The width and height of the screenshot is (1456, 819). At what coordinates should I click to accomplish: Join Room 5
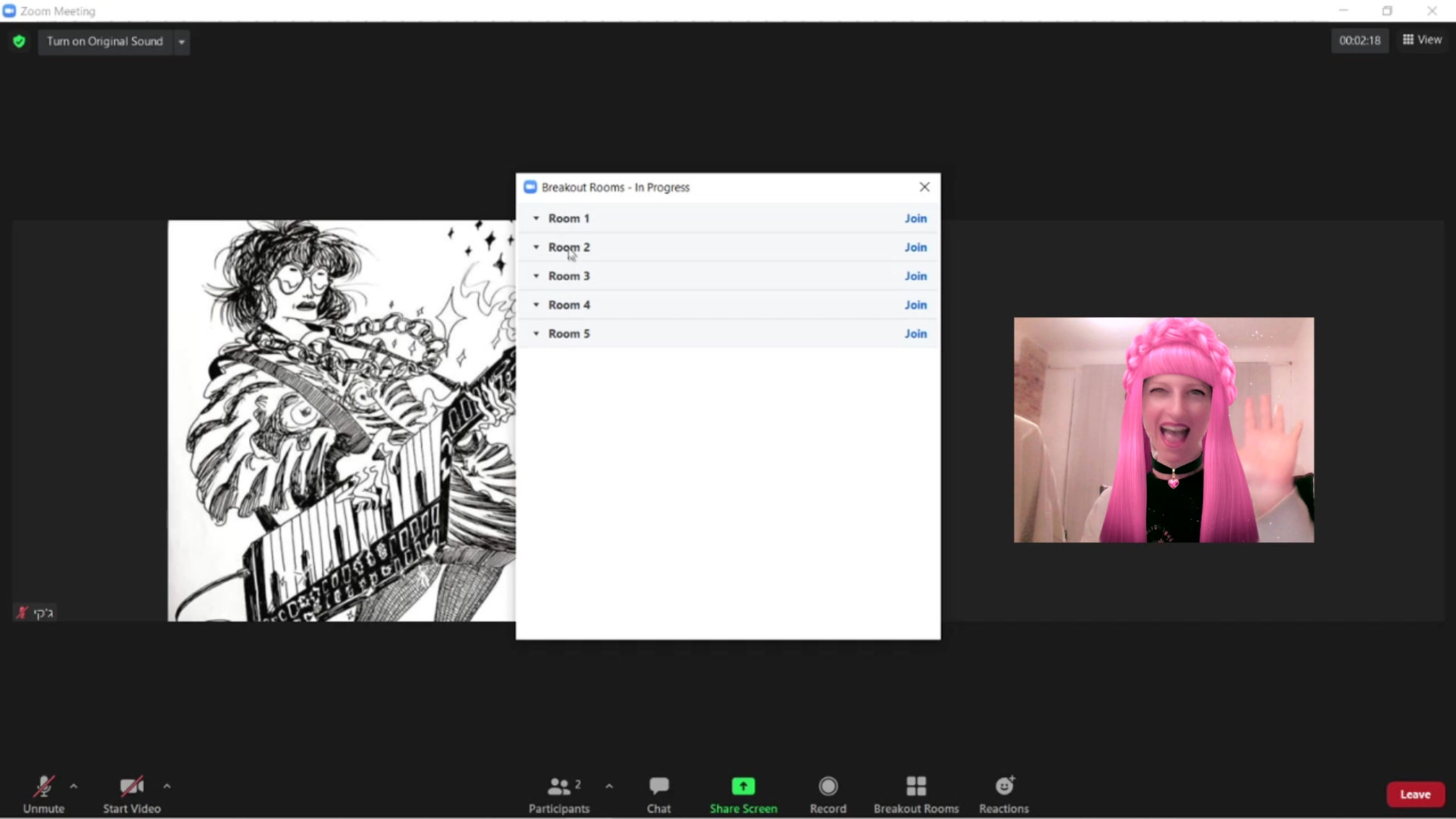coord(915,334)
